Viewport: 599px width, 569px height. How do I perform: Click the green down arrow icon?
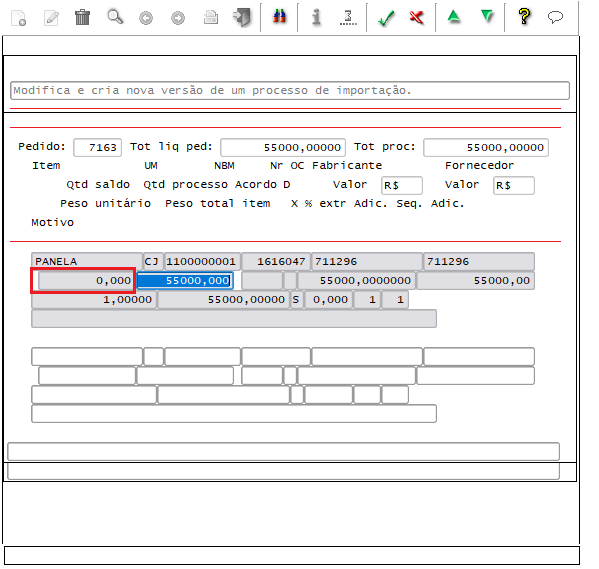[487, 16]
